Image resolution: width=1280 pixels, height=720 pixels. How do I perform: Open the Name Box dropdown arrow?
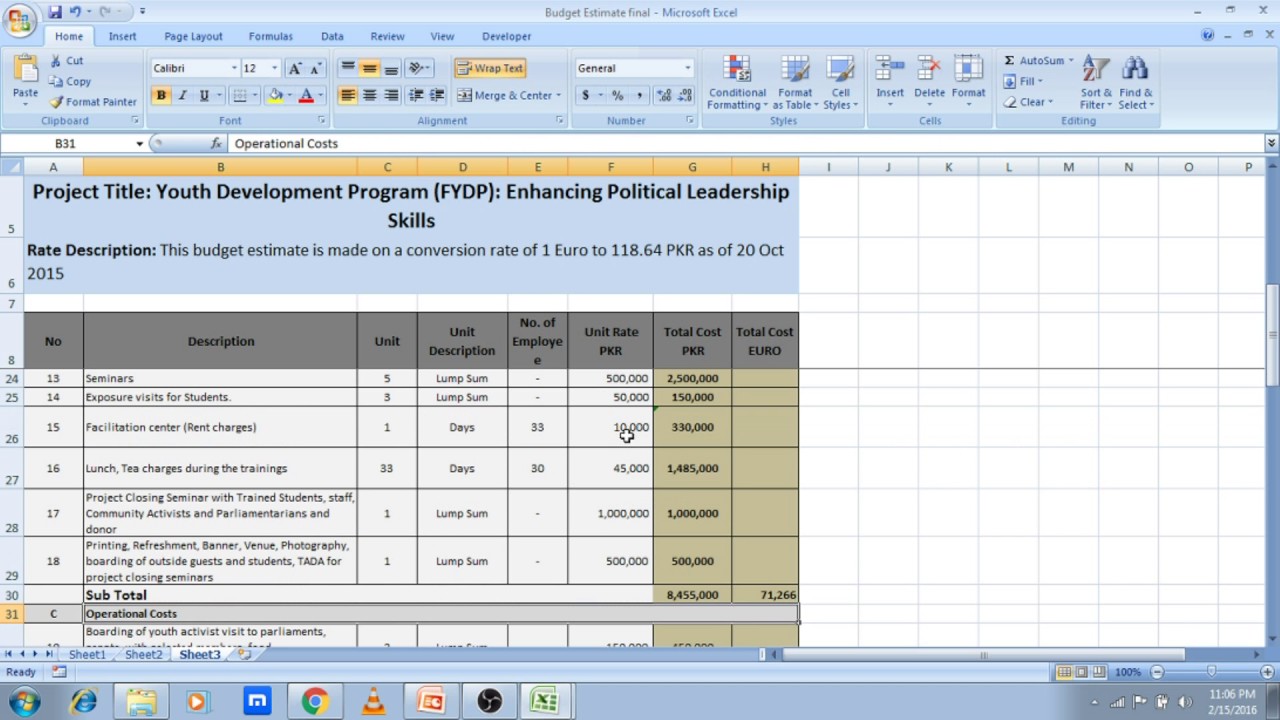[x=139, y=144]
